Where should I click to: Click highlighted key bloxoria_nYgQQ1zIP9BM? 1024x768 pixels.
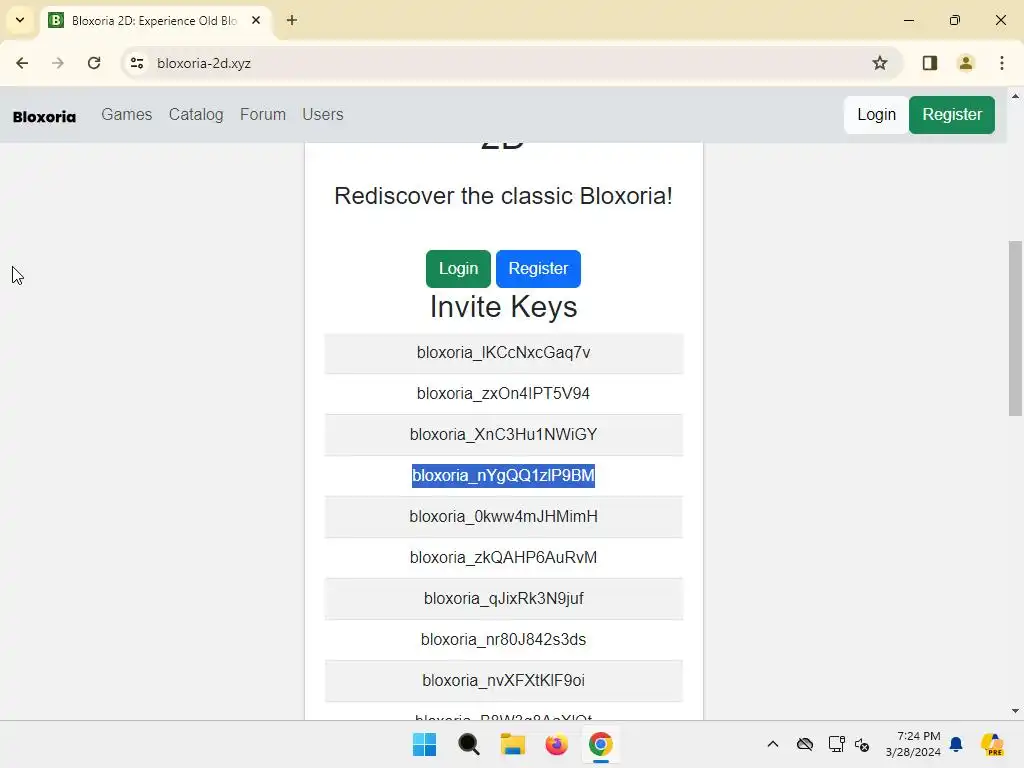(504, 475)
